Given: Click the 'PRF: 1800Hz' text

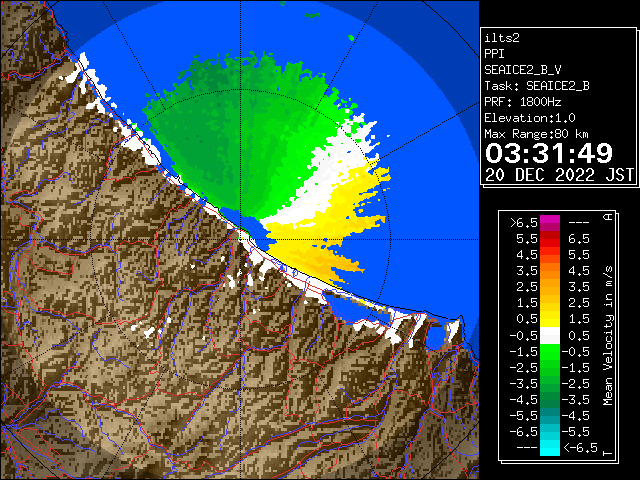Looking at the screenshot, I should coord(523,102).
